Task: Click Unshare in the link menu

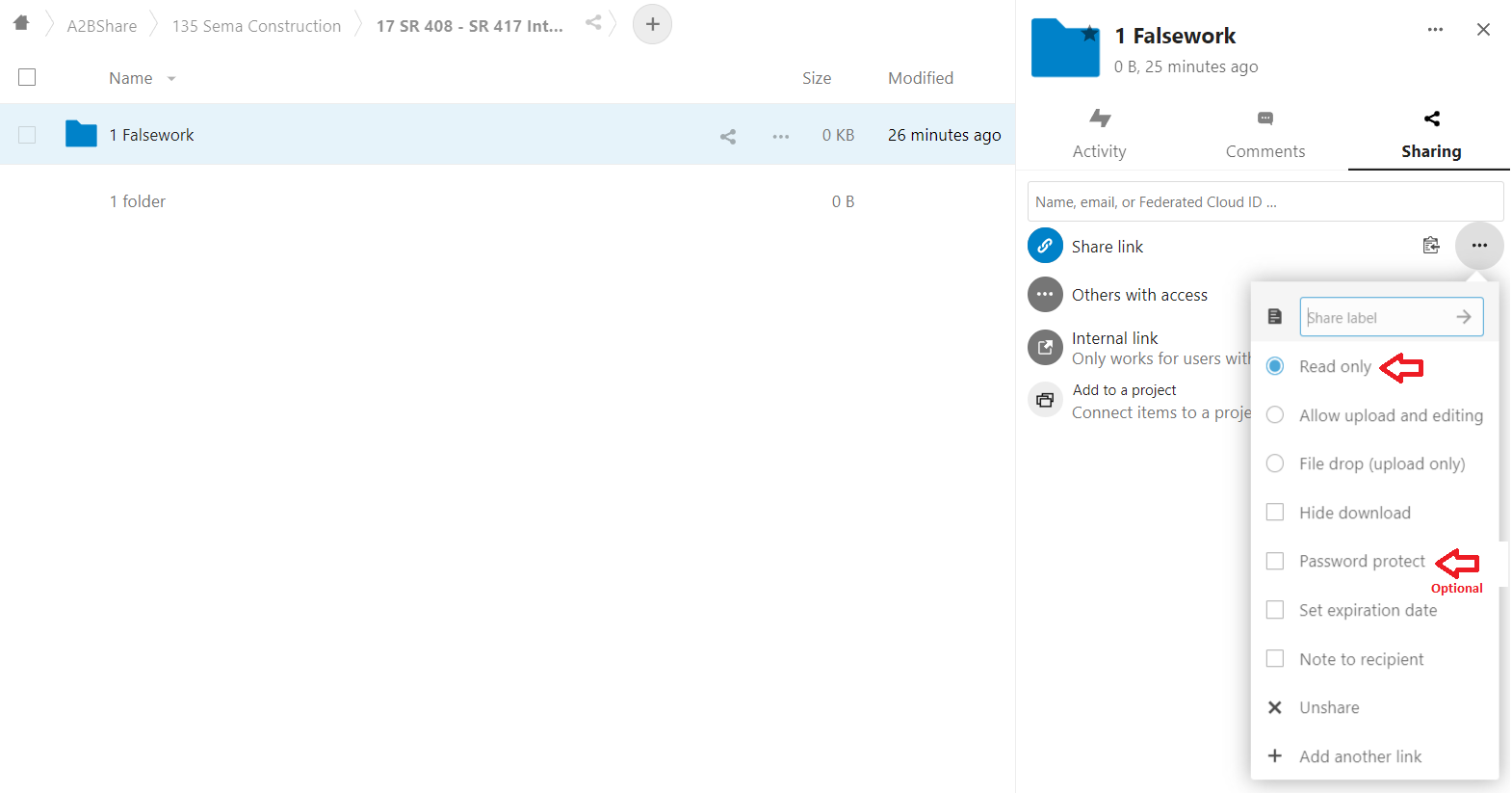Action: pyautogui.click(x=1329, y=707)
